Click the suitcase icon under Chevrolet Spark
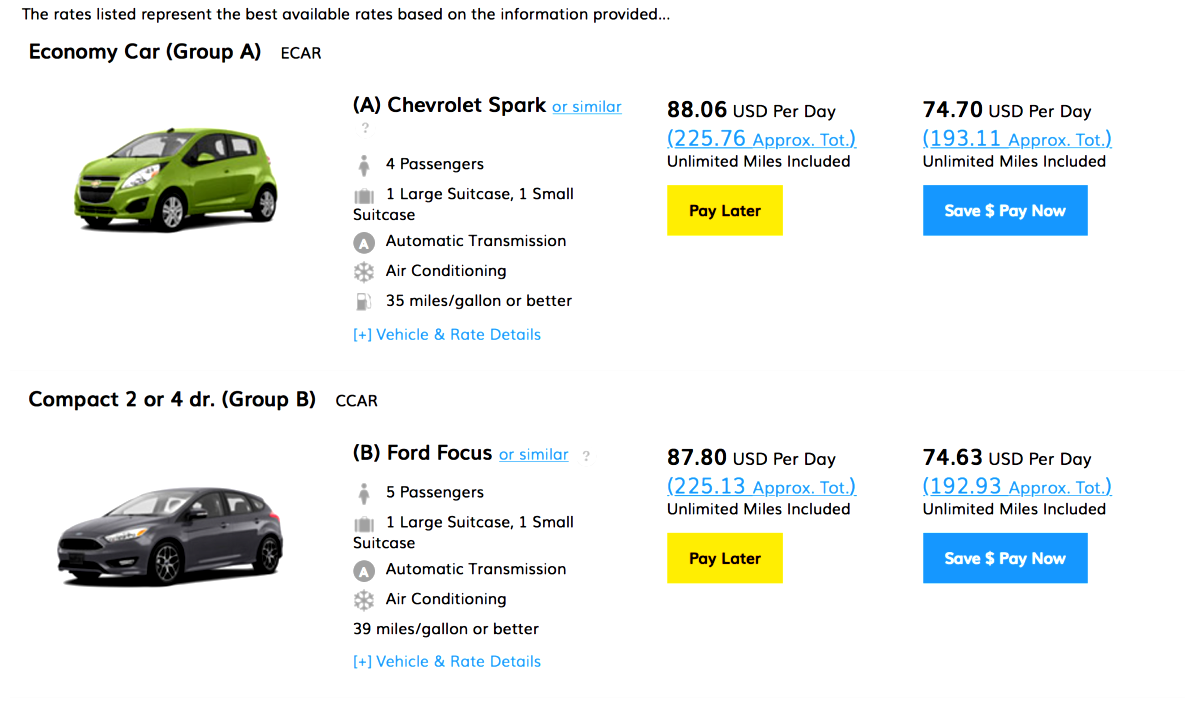The width and height of the screenshot is (1200, 702). (x=364, y=193)
